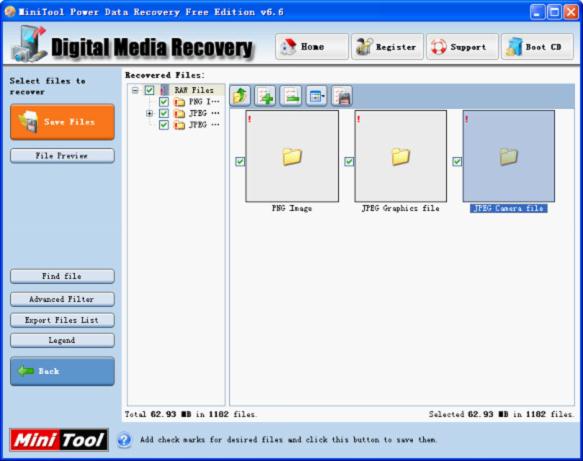Click the add-file green plus toolbar icon
Image resolution: width=583 pixels, height=461 pixels.
(265, 96)
